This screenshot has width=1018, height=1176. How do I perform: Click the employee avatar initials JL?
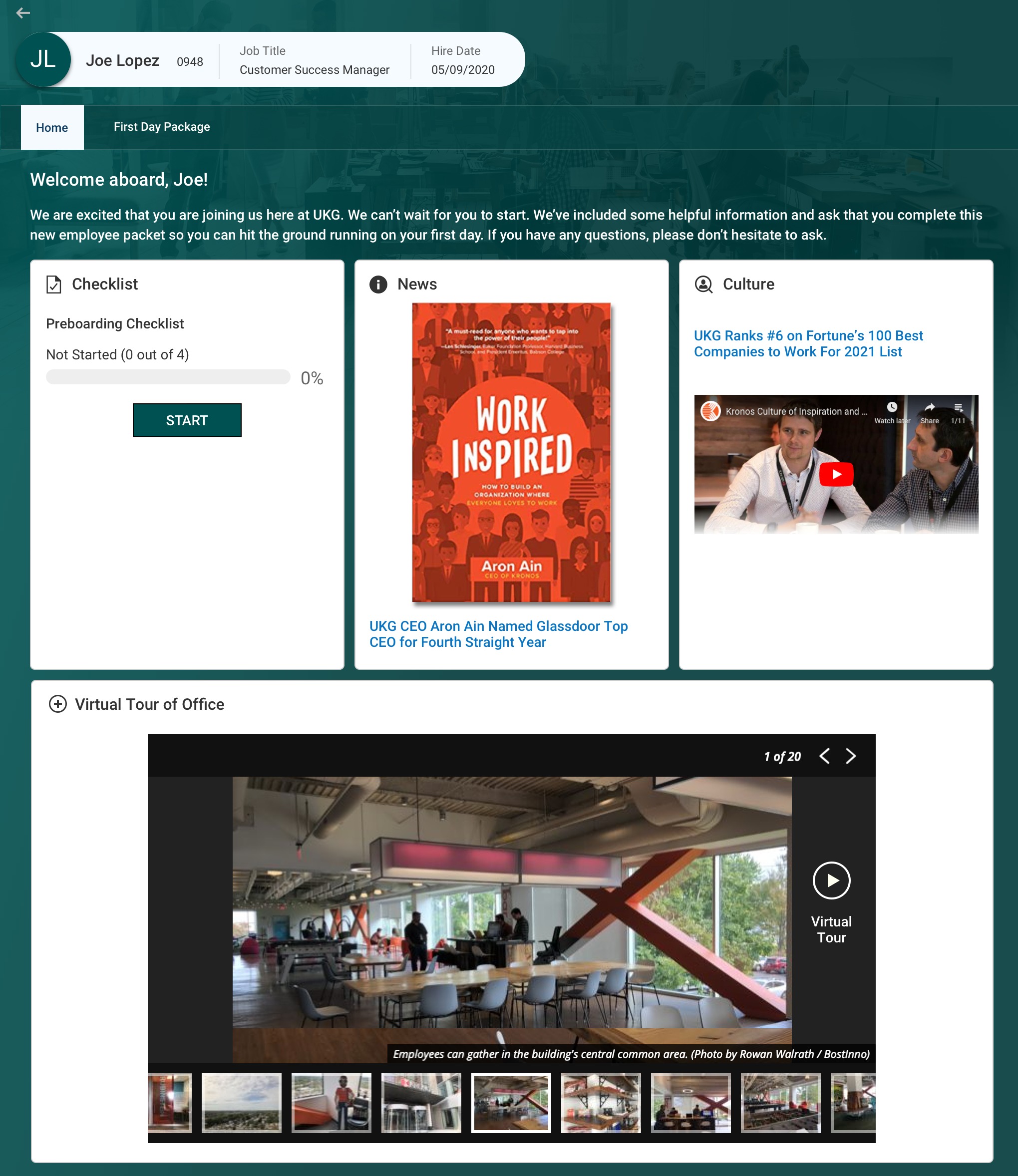pos(45,60)
